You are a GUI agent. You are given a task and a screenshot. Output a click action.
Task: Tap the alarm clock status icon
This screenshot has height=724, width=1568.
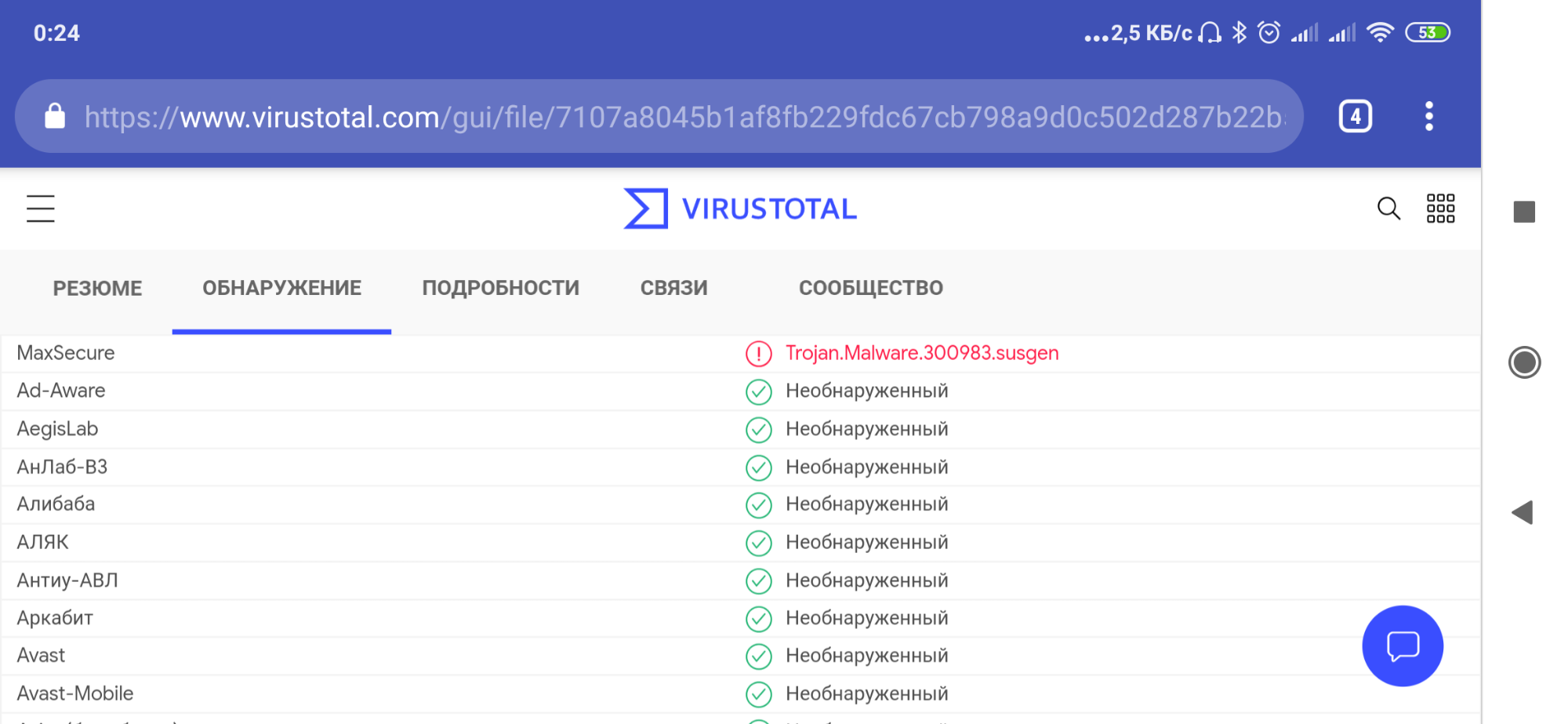(x=1269, y=32)
